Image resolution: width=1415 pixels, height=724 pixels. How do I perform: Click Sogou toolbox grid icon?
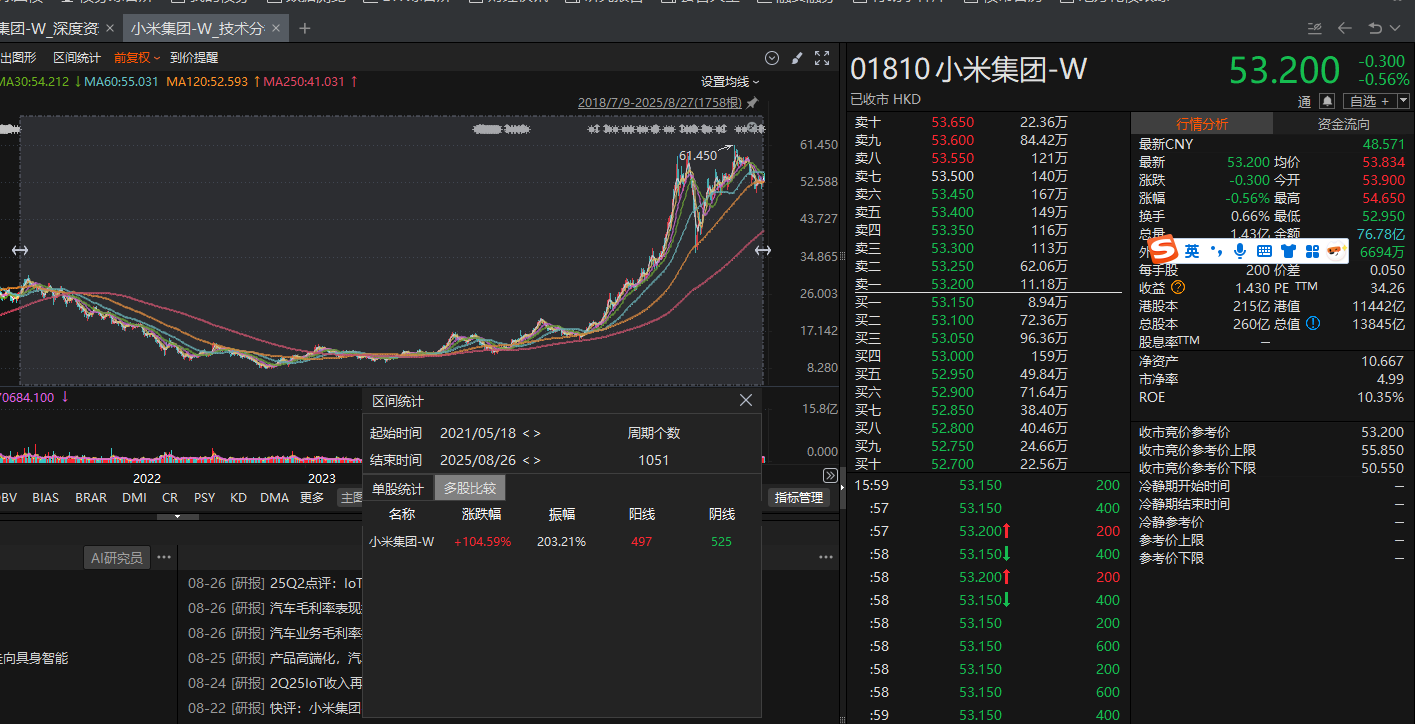click(1312, 251)
